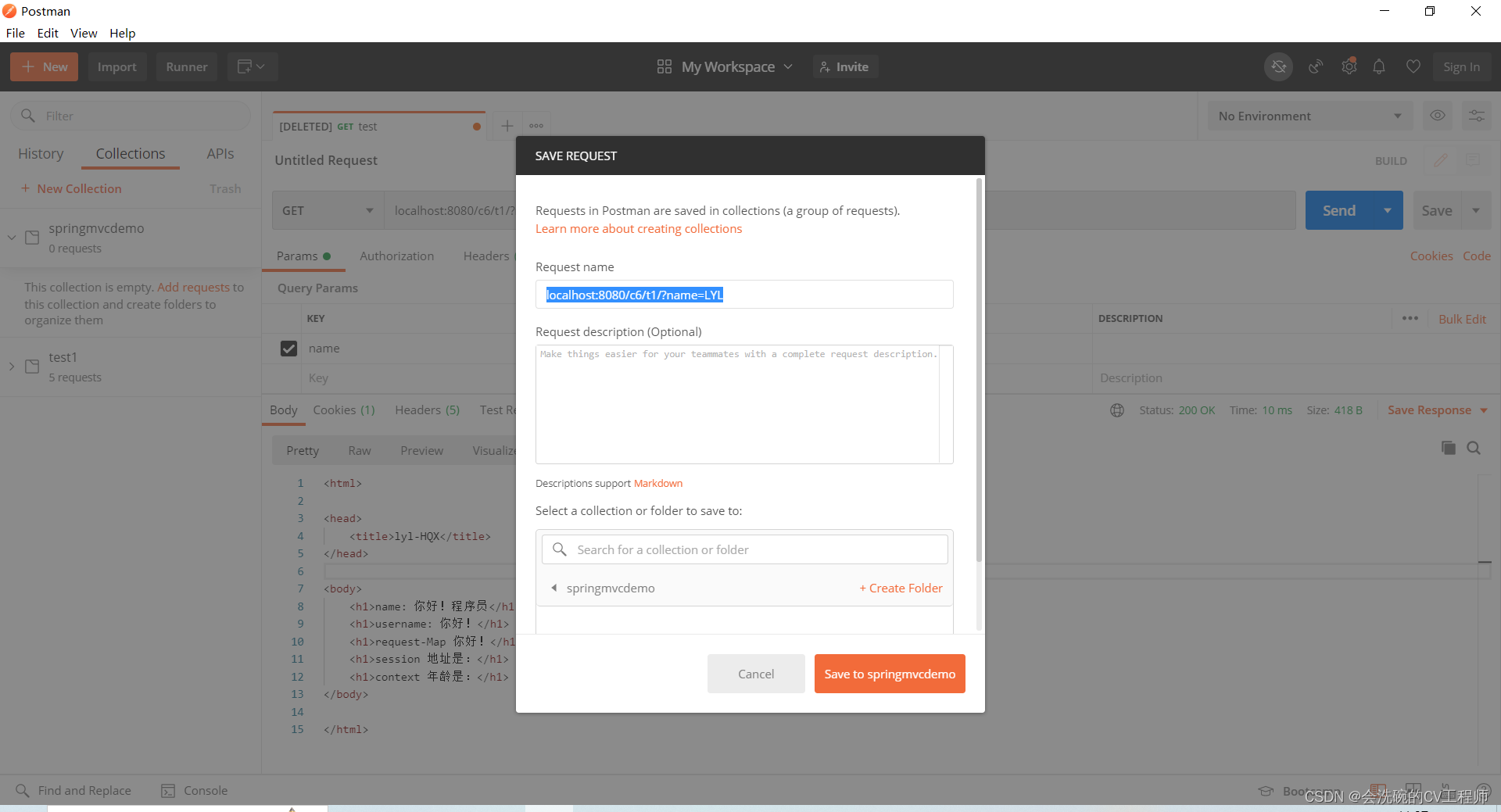Click + New Collection
The height and width of the screenshot is (812, 1501).
click(71, 189)
